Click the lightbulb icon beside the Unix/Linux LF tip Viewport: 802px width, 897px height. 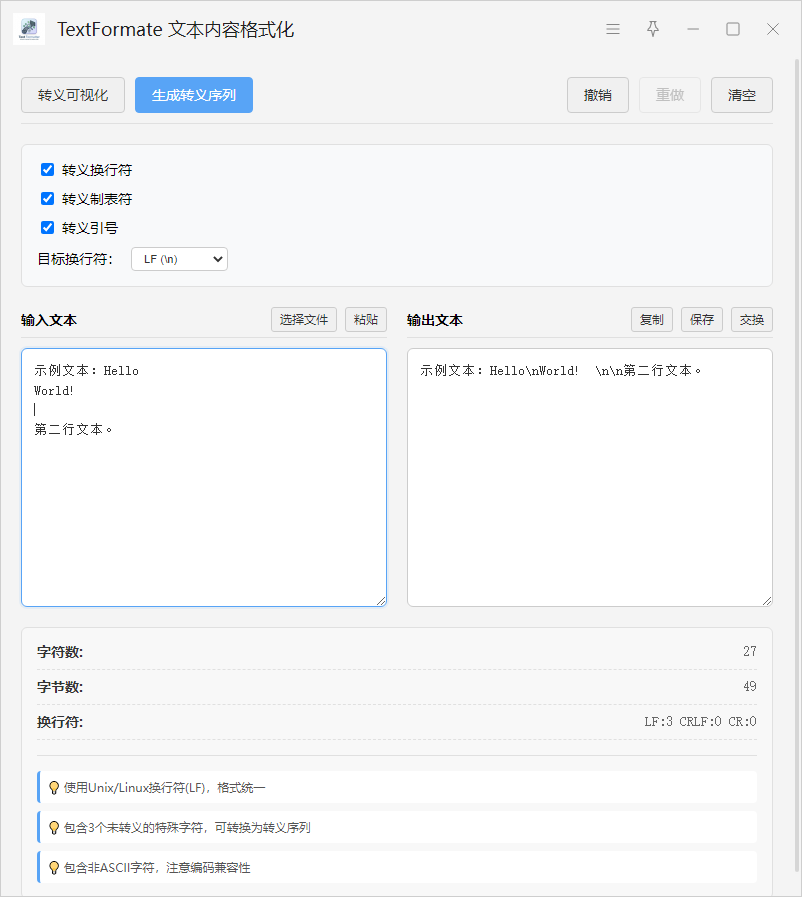[x=54, y=787]
